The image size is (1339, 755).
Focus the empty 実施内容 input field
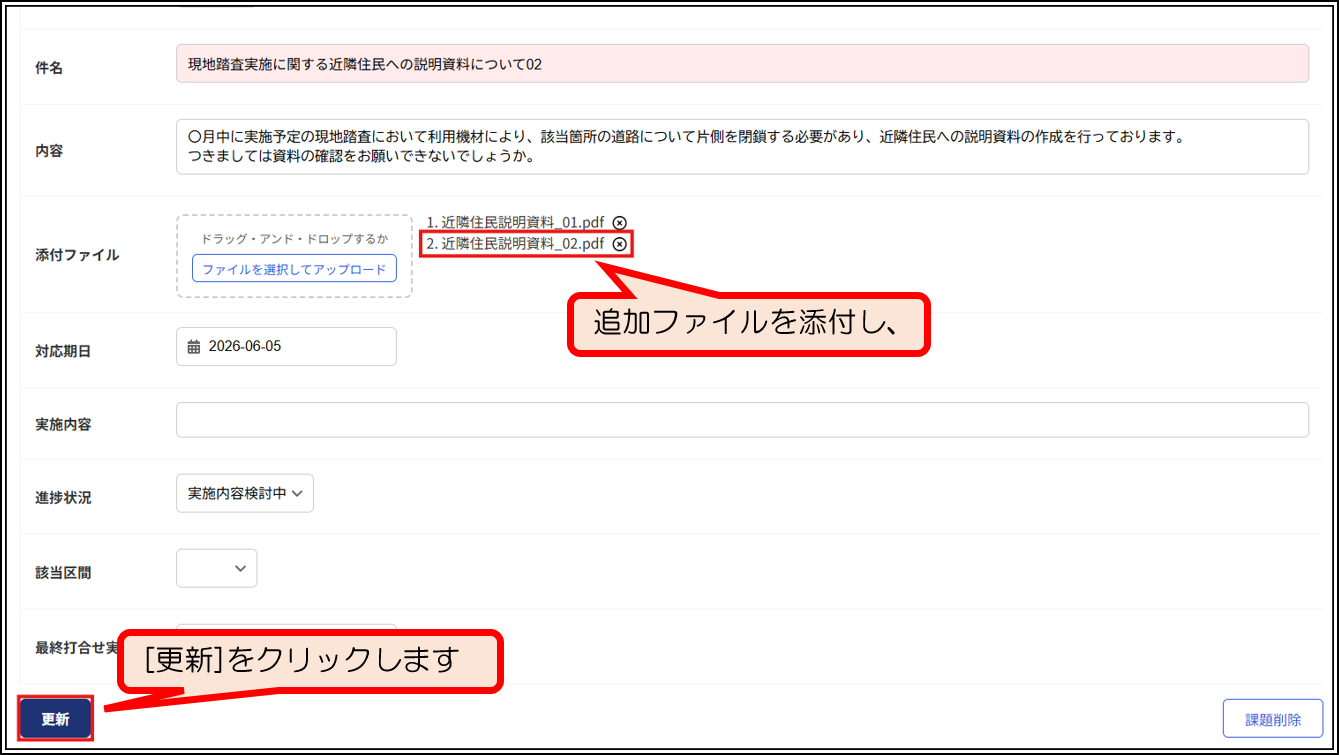coord(742,420)
